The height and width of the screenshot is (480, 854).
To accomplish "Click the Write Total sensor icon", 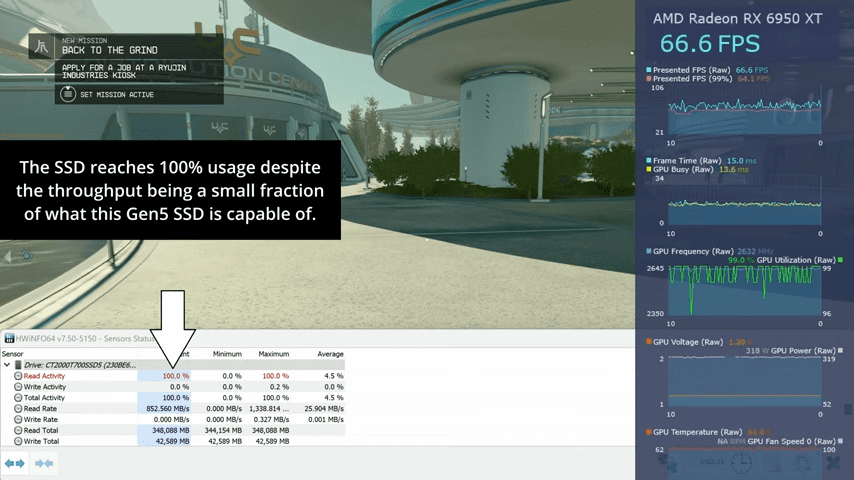I will (x=18, y=441).
